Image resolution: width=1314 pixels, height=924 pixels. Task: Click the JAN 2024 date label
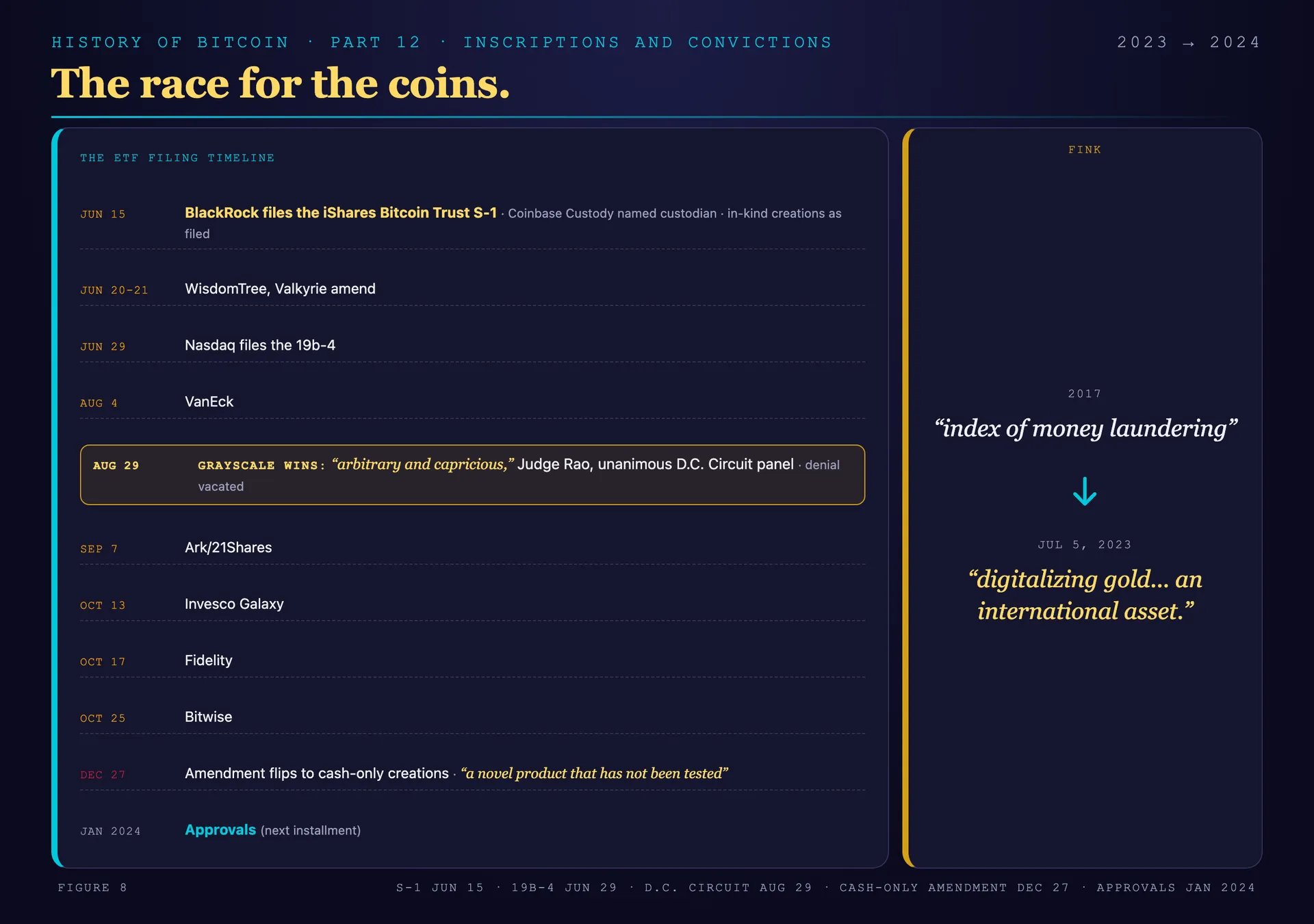[110, 832]
